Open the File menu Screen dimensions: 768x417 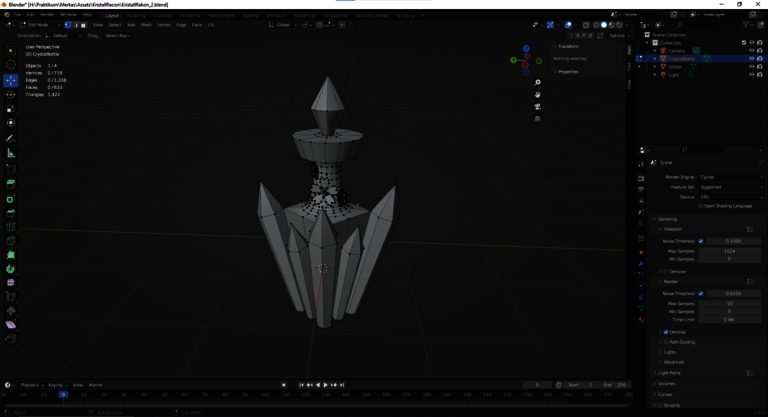[x=18, y=15]
